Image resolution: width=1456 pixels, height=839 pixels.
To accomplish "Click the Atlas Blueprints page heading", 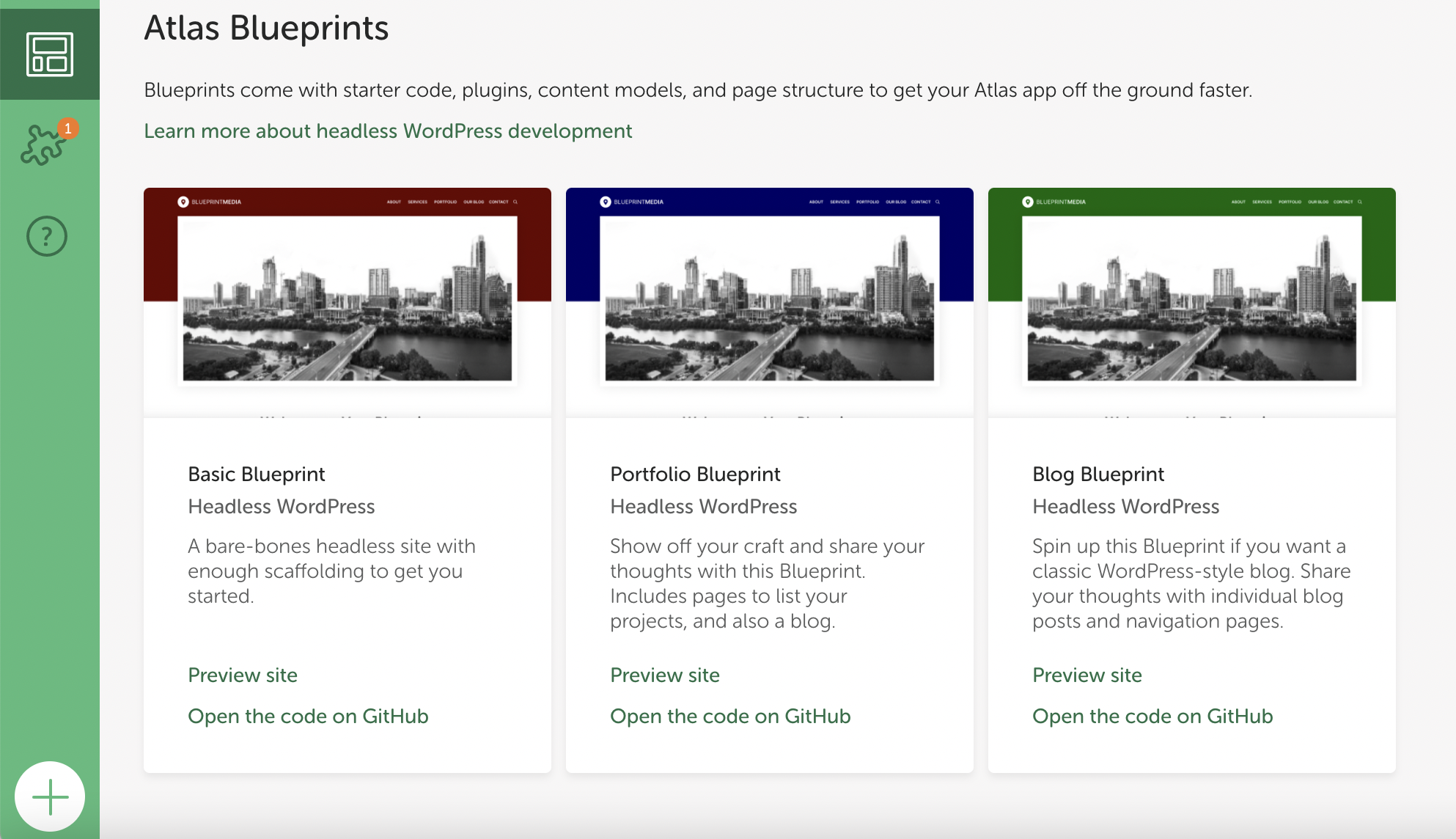I will (266, 28).
